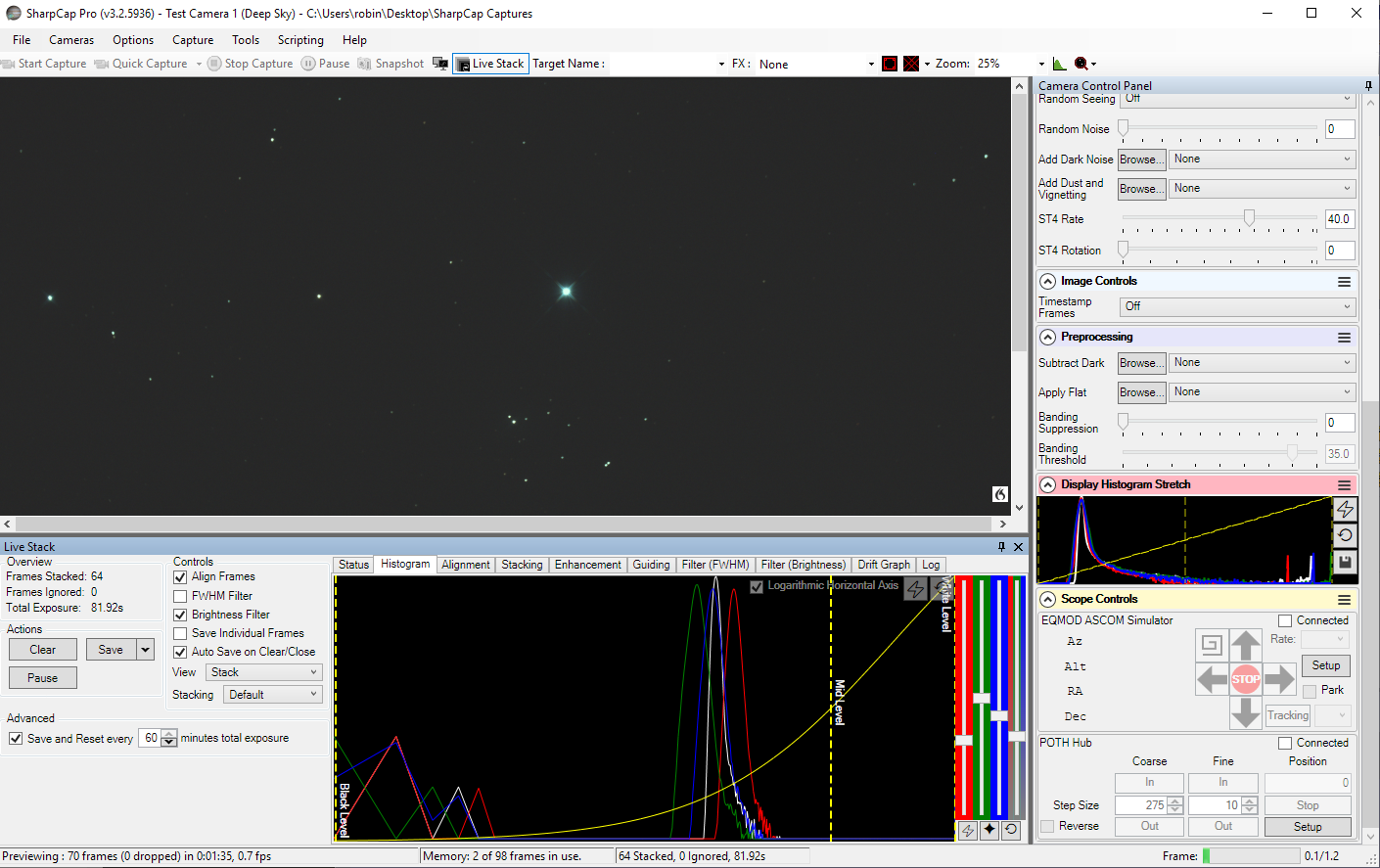Switch to the Drift Graph tab

click(x=884, y=565)
